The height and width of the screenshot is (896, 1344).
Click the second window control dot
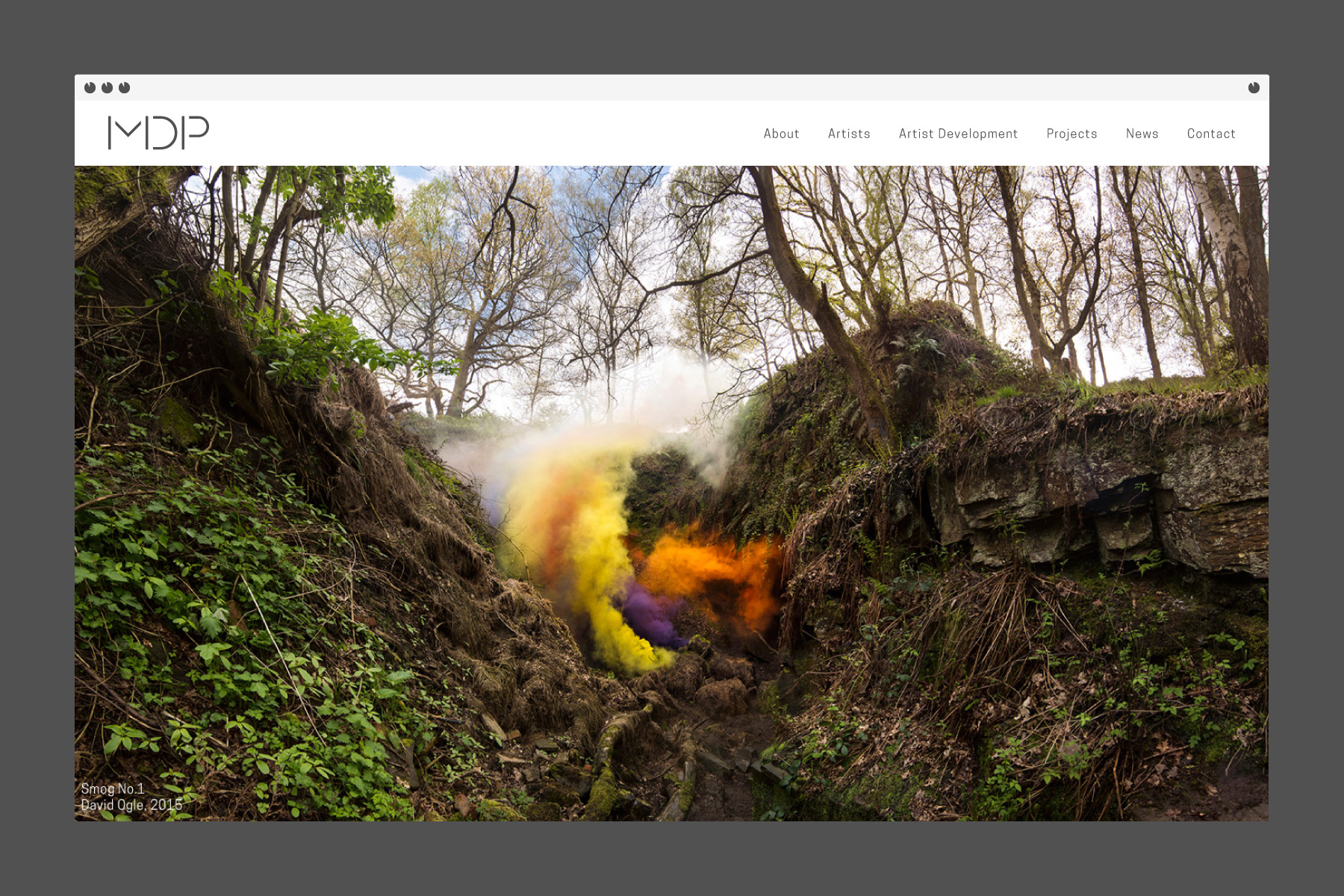tap(107, 87)
